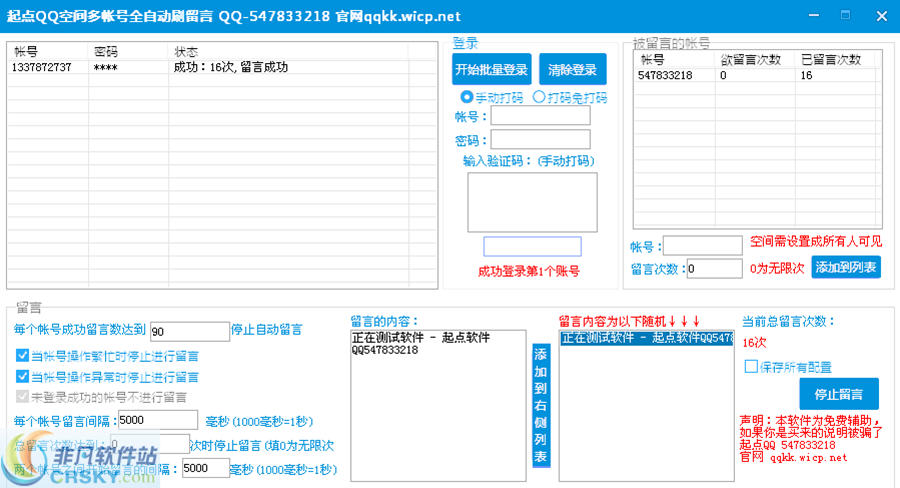This screenshot has height=488, width=900.
Task: Click vertical 添加到右侧列表 button
Action: click(541, 405)
